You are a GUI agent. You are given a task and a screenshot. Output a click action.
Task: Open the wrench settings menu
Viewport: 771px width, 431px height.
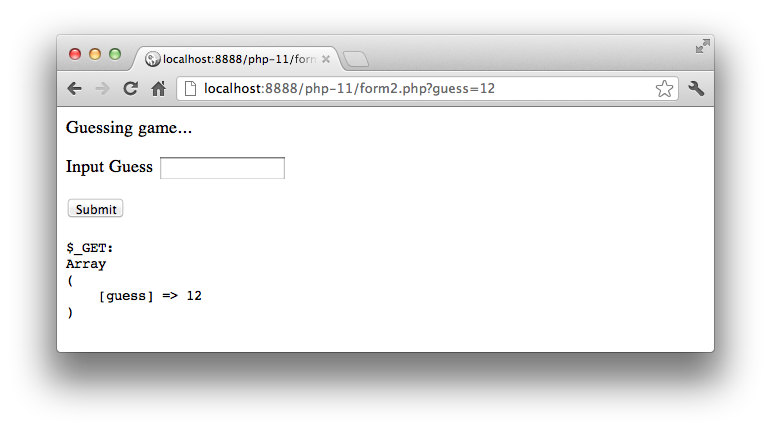pos(696,88)
